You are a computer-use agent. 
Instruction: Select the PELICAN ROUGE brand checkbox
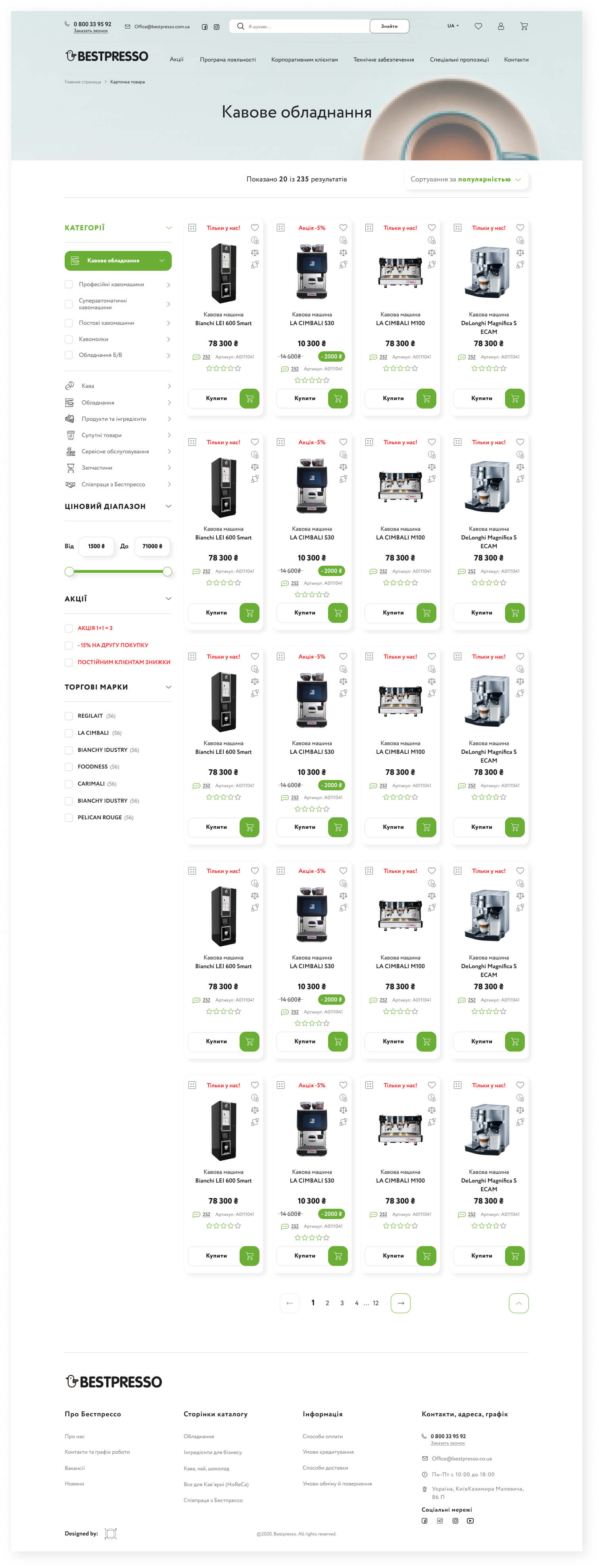pos(69,817)
